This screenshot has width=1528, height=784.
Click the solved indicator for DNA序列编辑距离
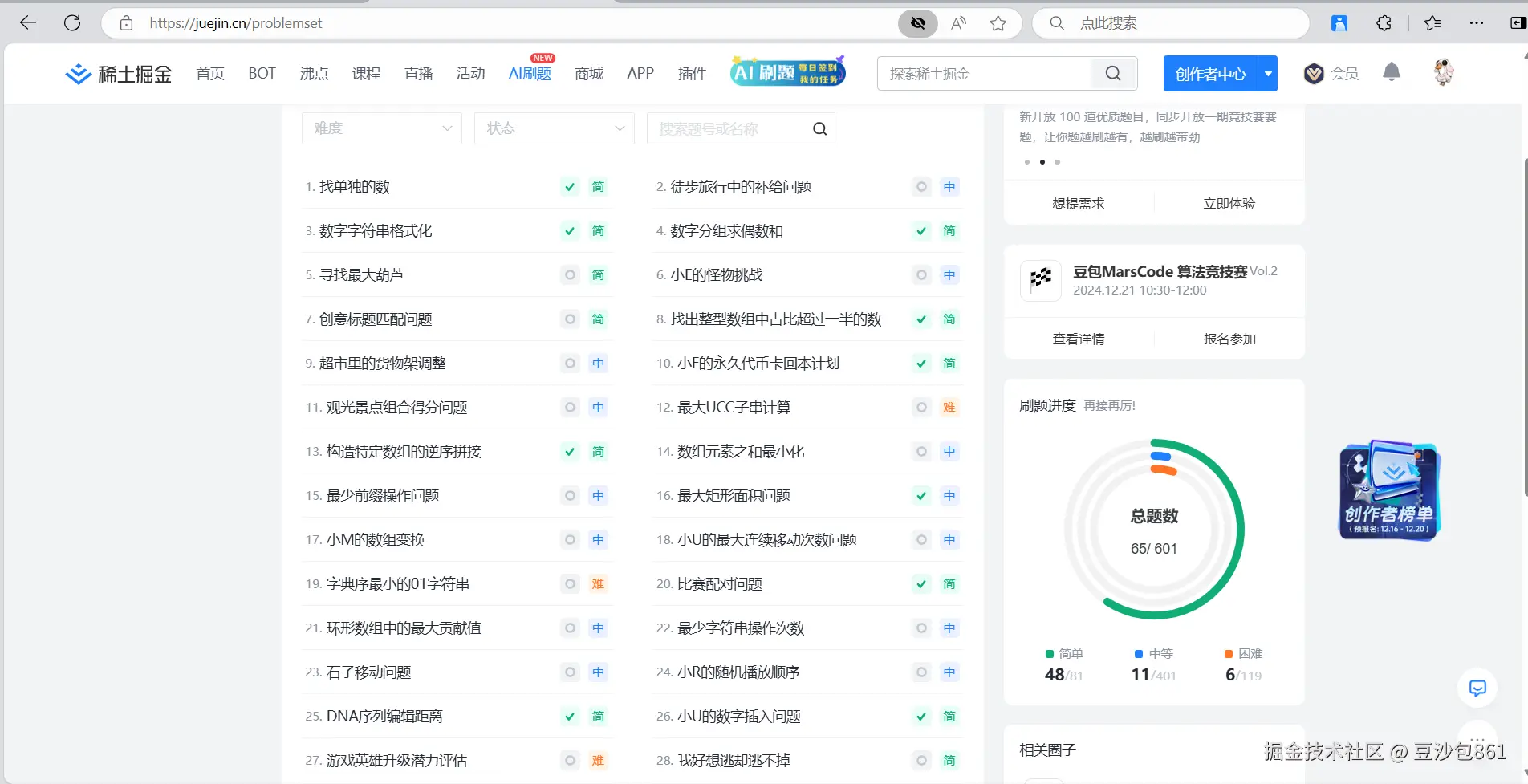click(569, 716)
